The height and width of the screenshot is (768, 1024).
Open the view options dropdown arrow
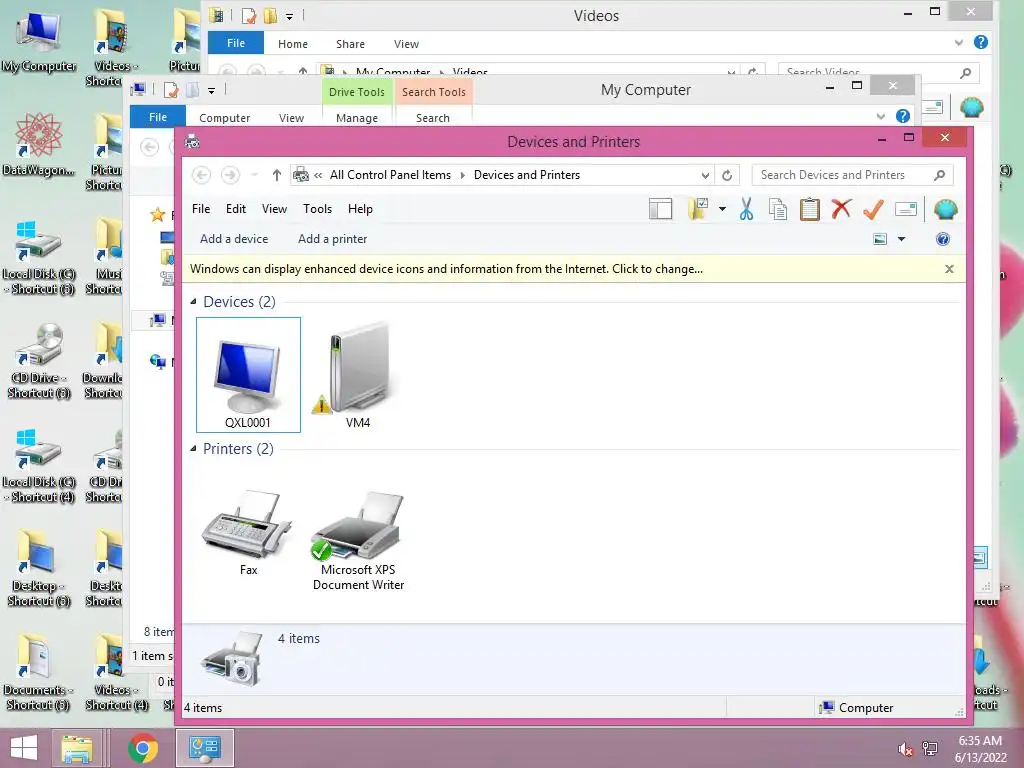pos(901,239)
